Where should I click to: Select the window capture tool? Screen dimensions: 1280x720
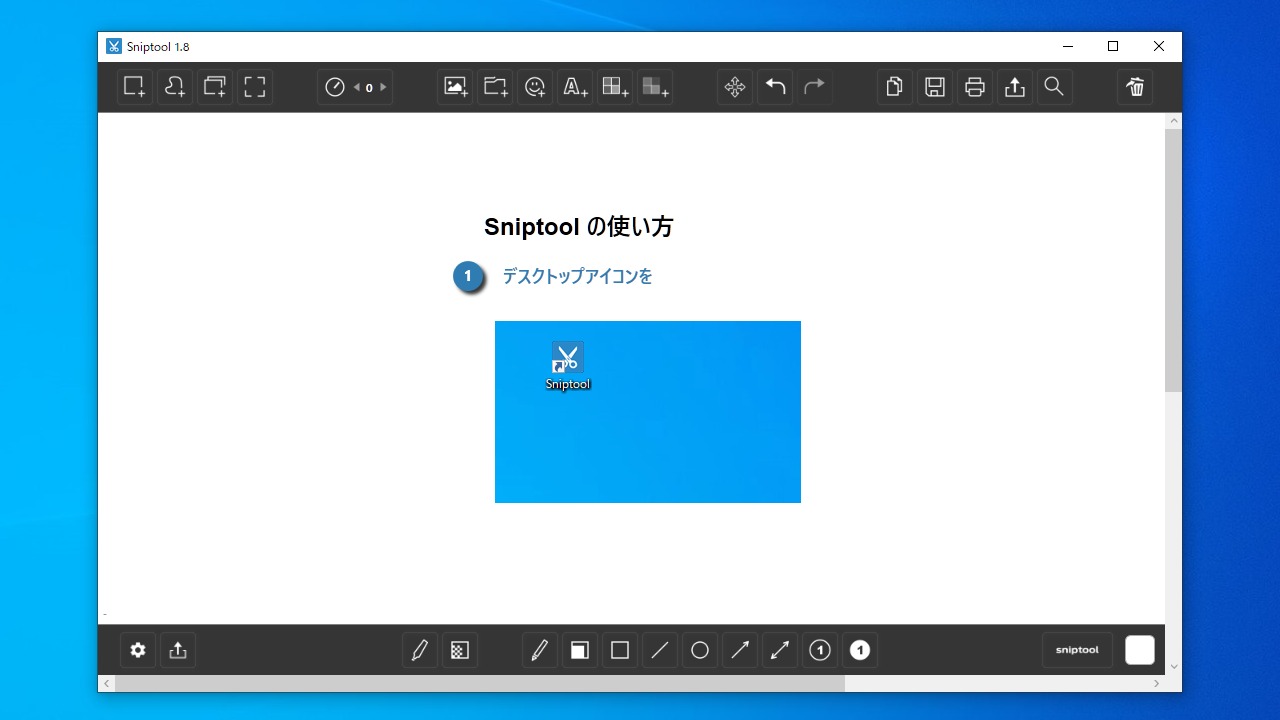(x=215, y=87)
